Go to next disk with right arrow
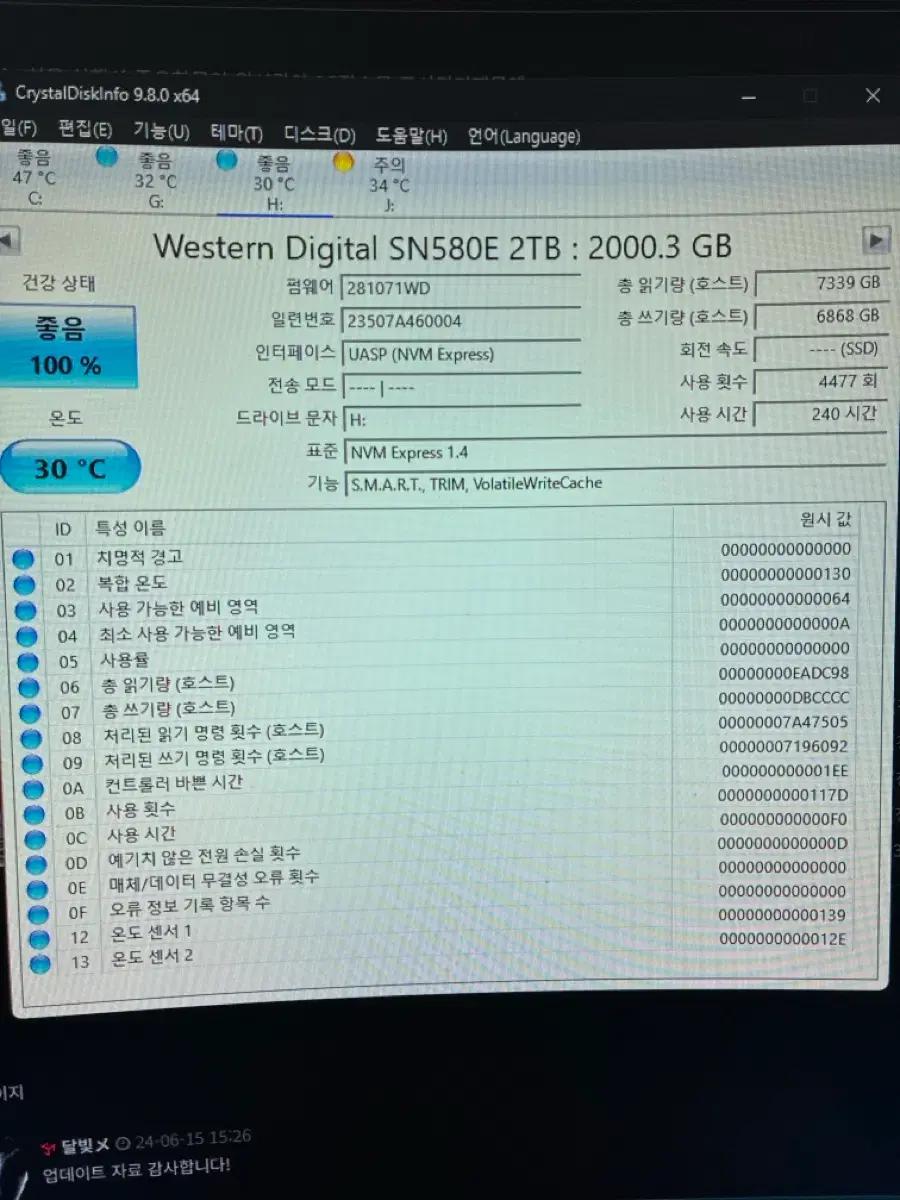This screenshot has width=900, height=1200. pos(876,240)
